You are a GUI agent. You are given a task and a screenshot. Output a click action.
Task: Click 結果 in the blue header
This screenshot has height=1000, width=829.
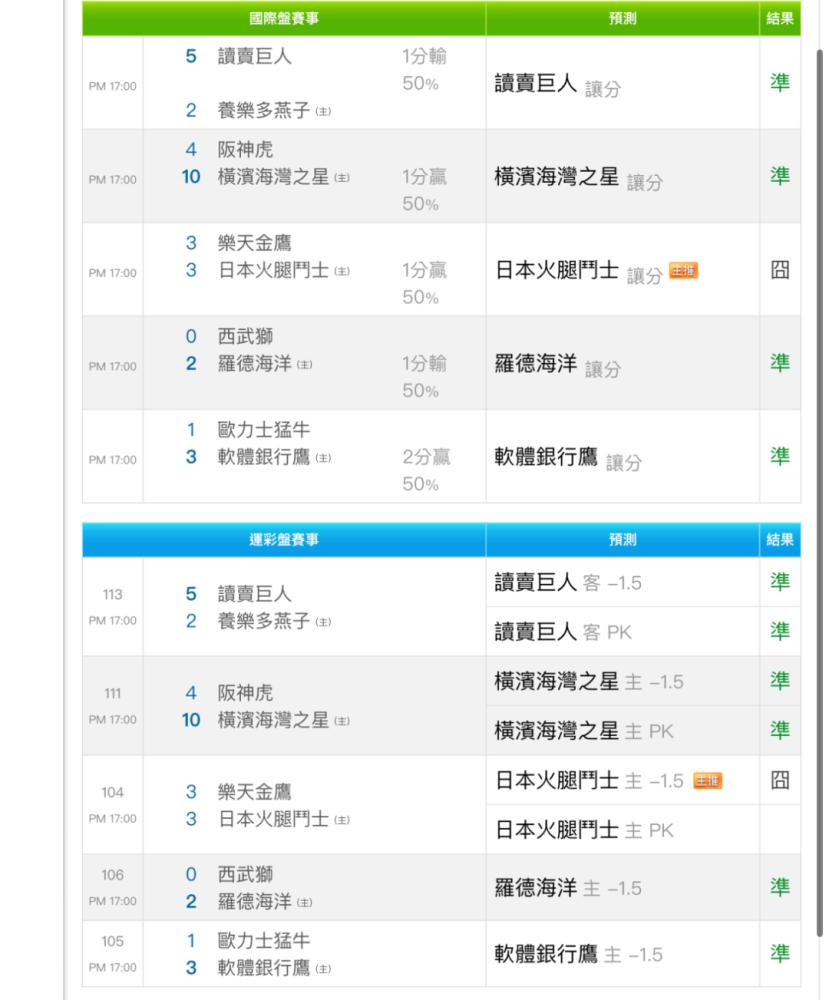pos(780,540)
